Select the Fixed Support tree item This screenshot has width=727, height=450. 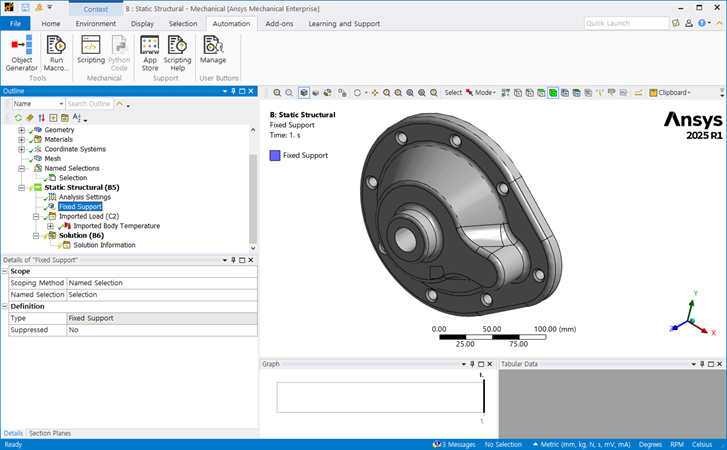click(x=80, y=207)
